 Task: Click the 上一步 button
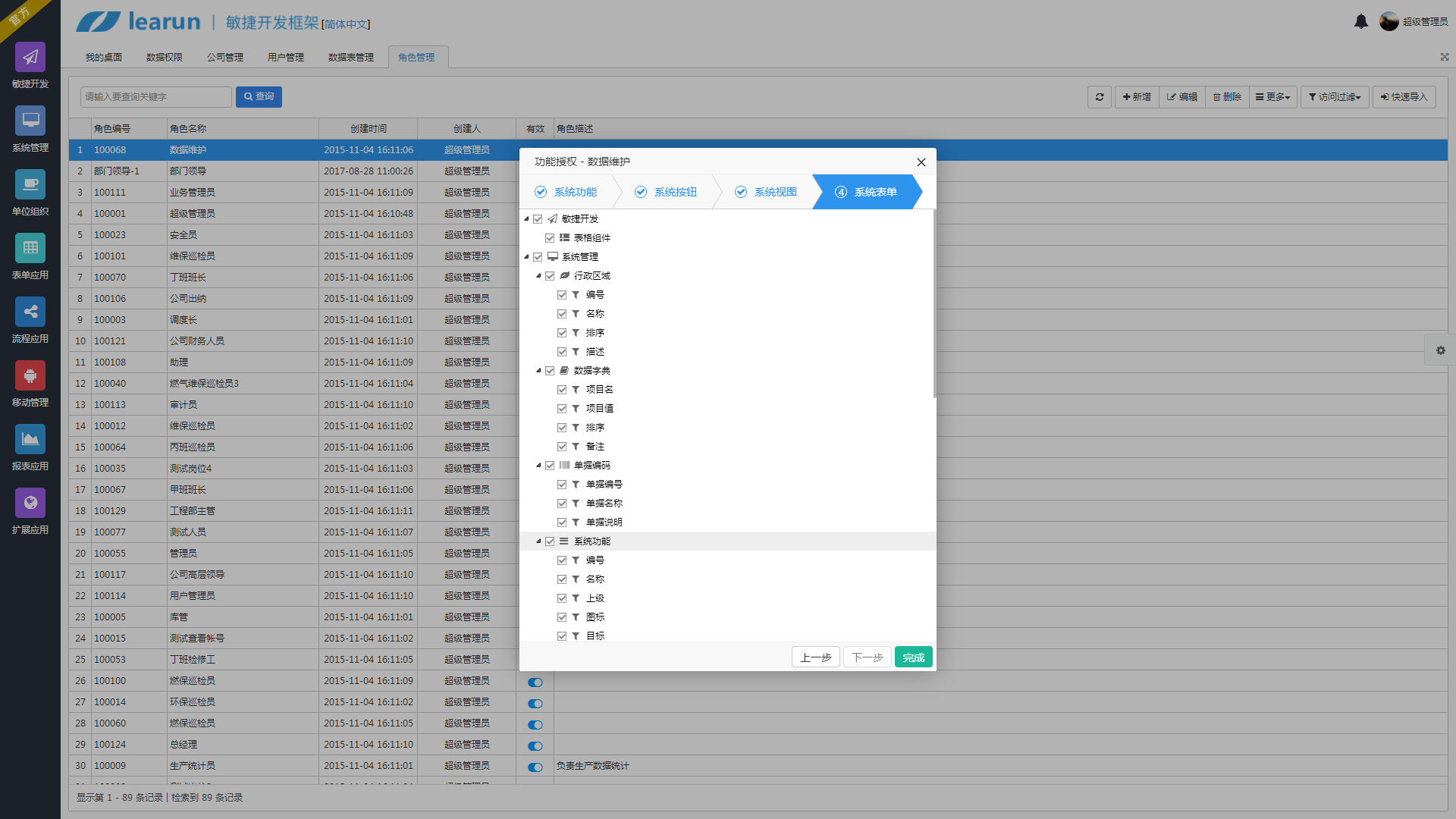(815, 657)
